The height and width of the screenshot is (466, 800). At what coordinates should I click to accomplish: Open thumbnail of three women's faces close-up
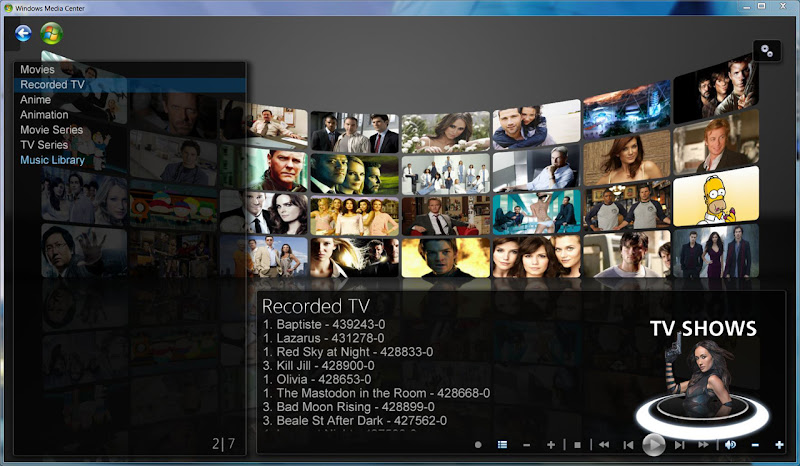pos(536,256)
